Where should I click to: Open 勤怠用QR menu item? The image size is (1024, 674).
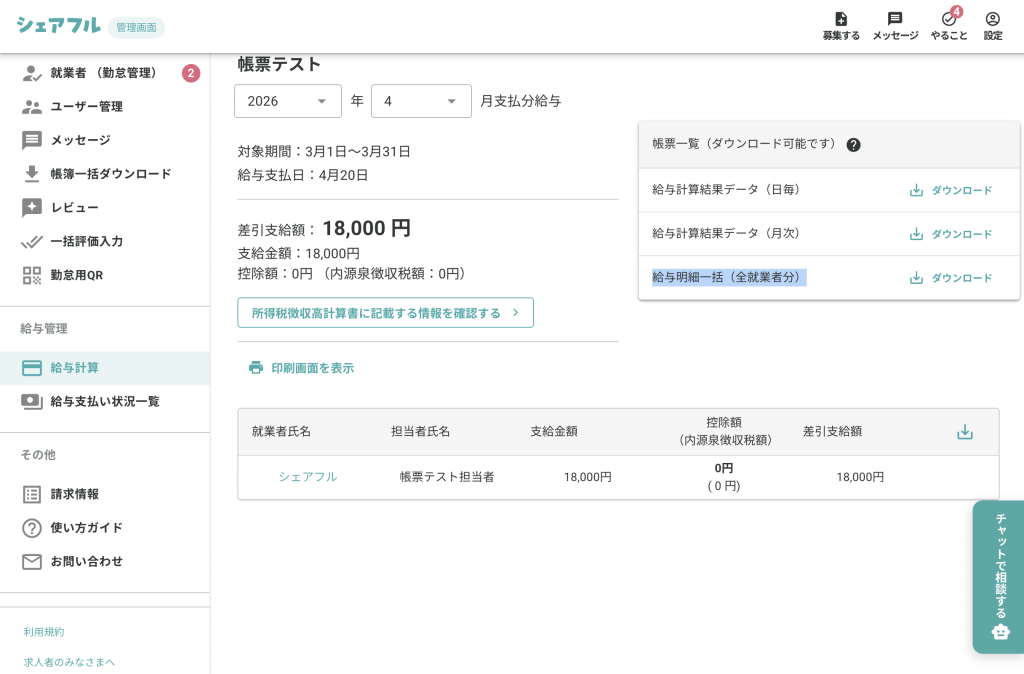[x=104, y=276]
